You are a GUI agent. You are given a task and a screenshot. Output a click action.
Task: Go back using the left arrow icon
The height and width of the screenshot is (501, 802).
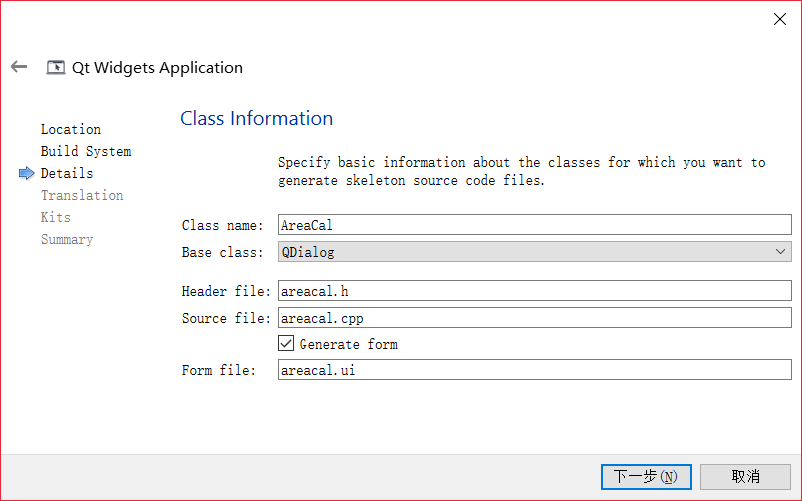pos(19,66)
